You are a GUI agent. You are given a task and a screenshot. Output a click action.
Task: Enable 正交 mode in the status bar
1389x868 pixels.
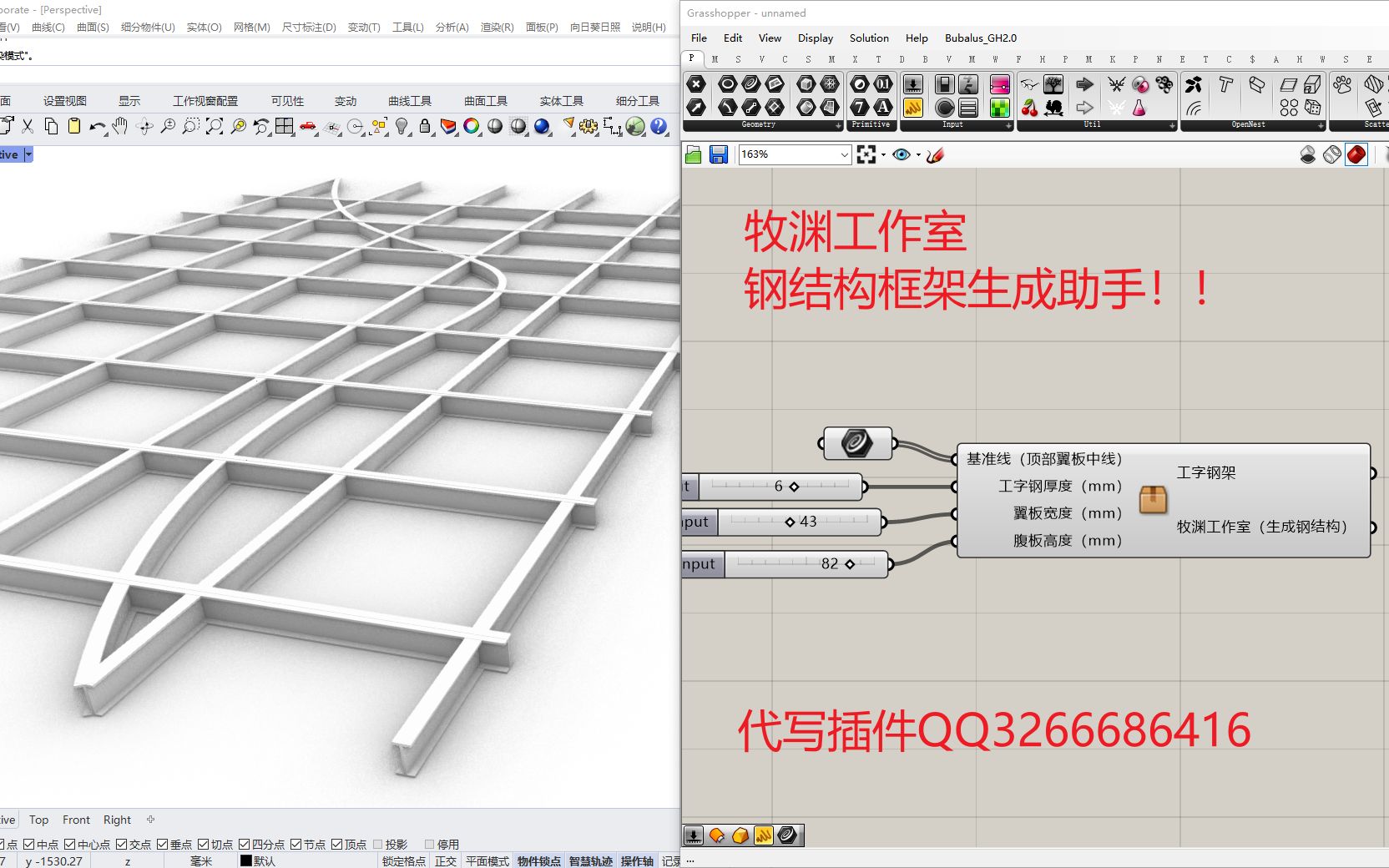pos(445,860)
